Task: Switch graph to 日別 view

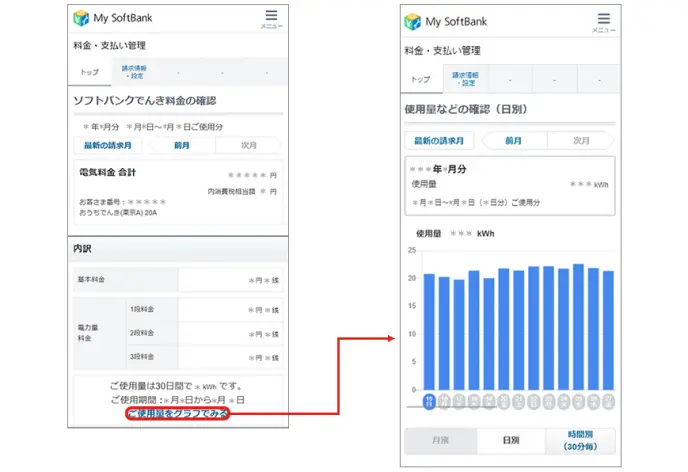Action: point(511,440)
